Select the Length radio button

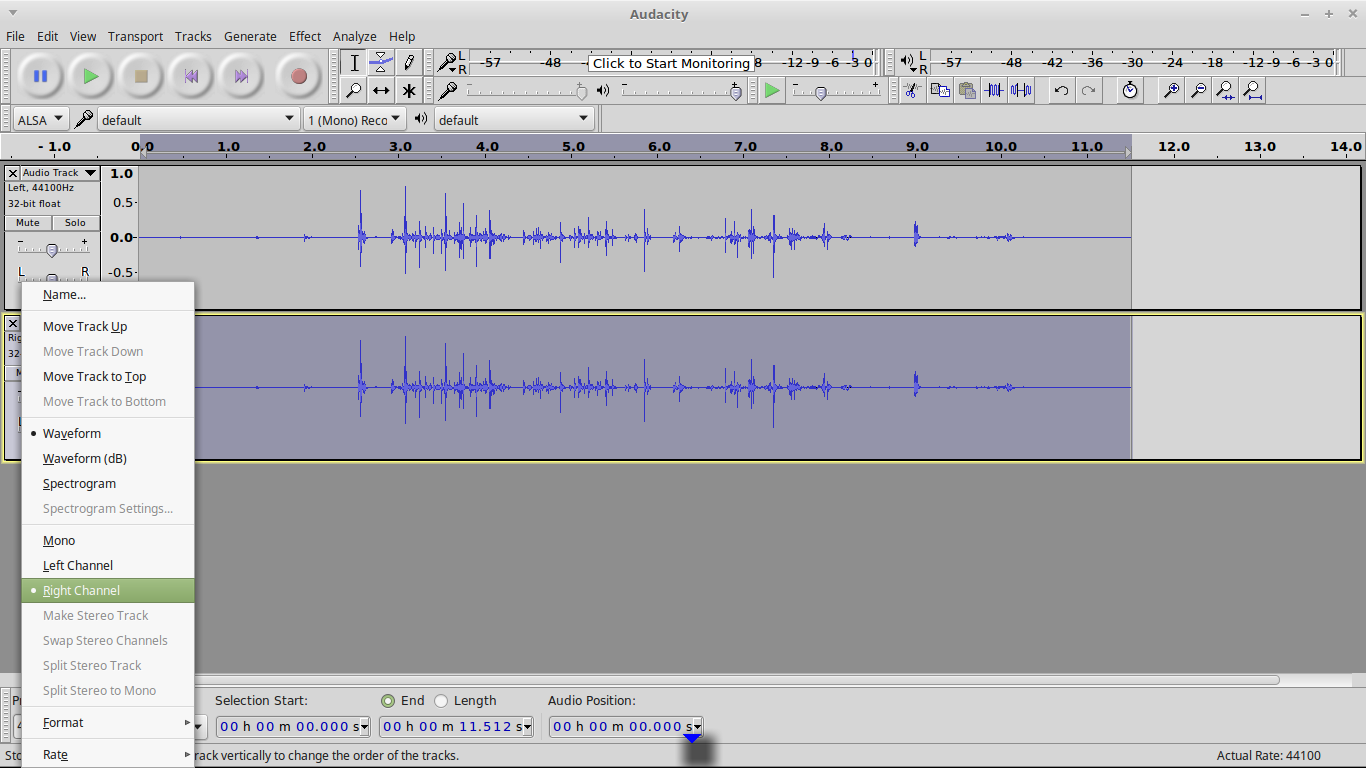click(441, 701)
